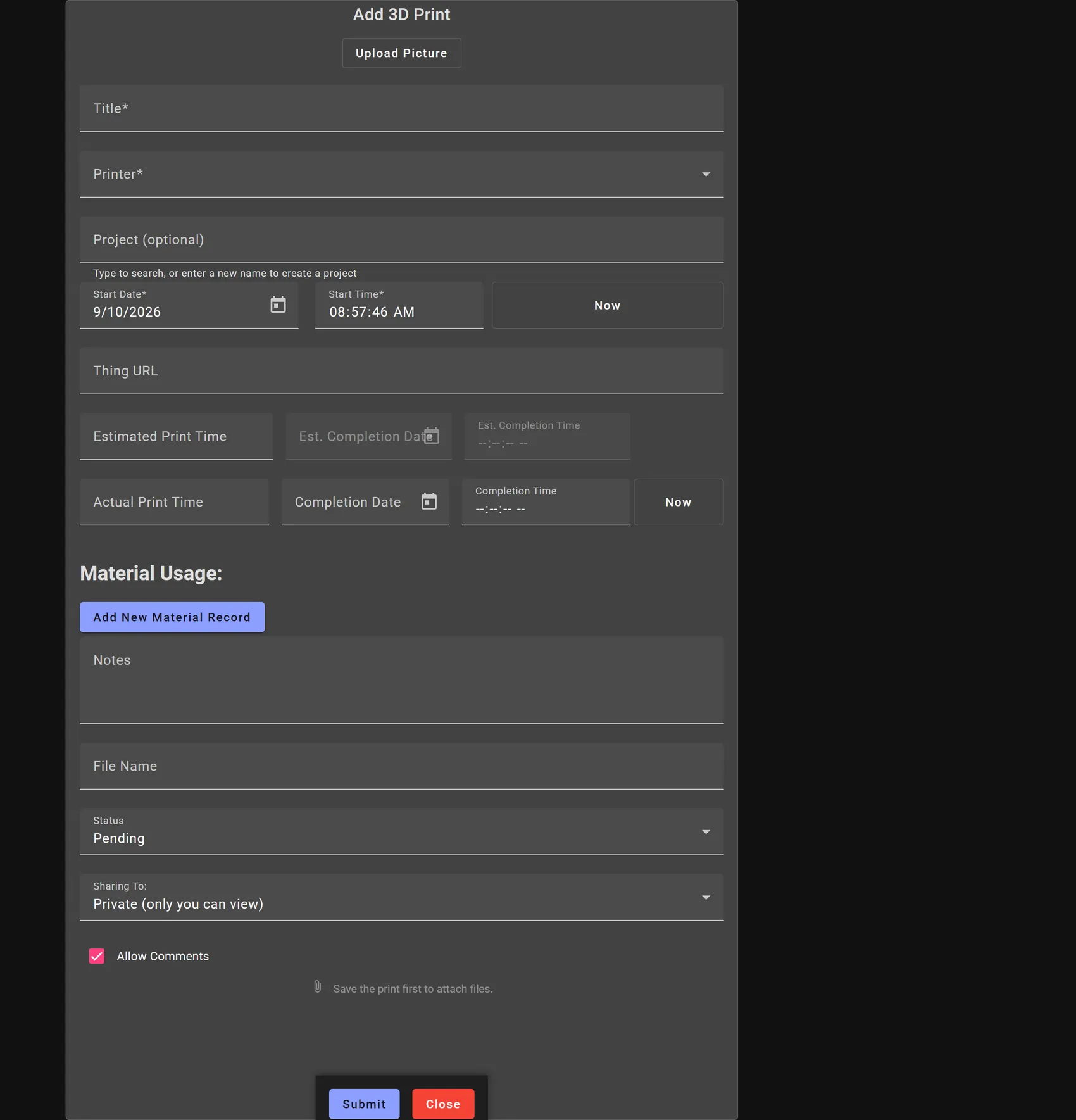This screenshot has height=1120, width=1076.
Task: Click the Completion Time field
Action: 546,502
